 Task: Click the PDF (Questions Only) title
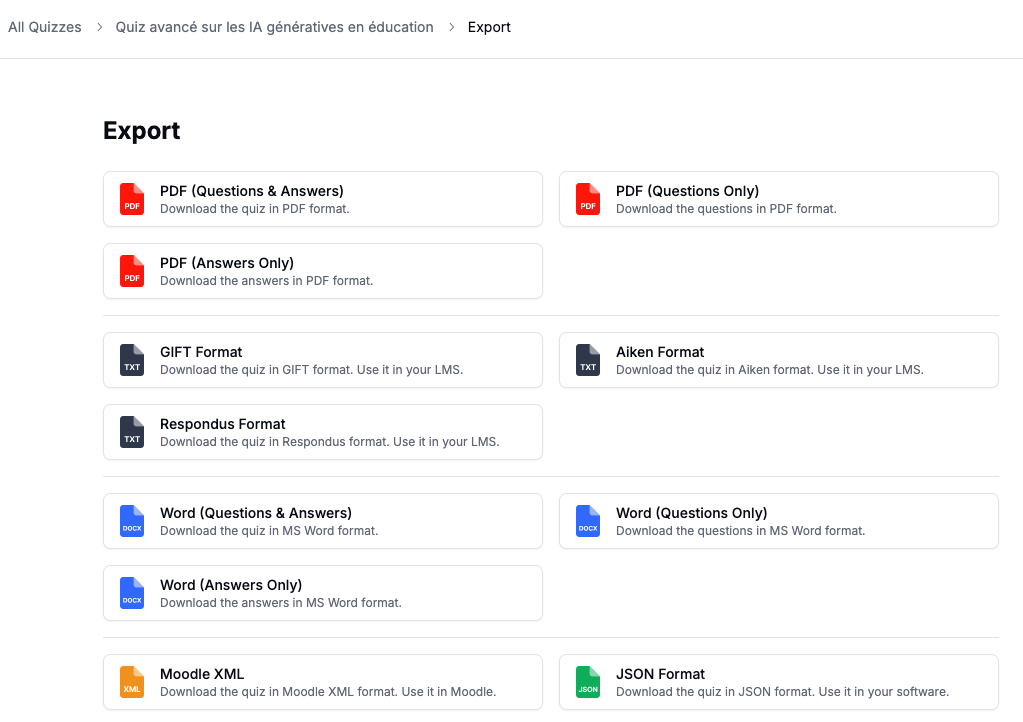tap(687, 191)
